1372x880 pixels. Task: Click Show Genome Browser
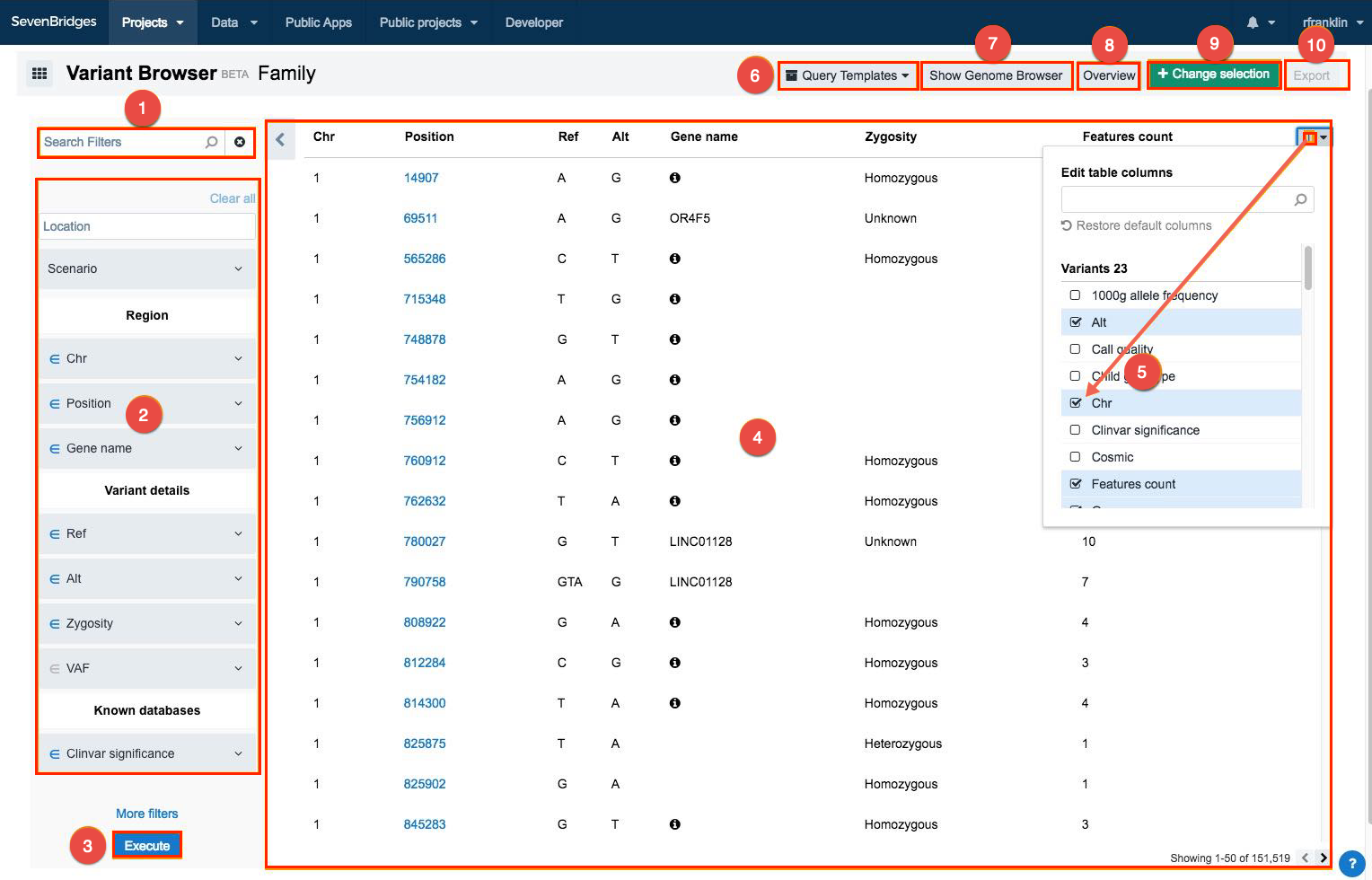pyautogui.click(x=996, y=75)
